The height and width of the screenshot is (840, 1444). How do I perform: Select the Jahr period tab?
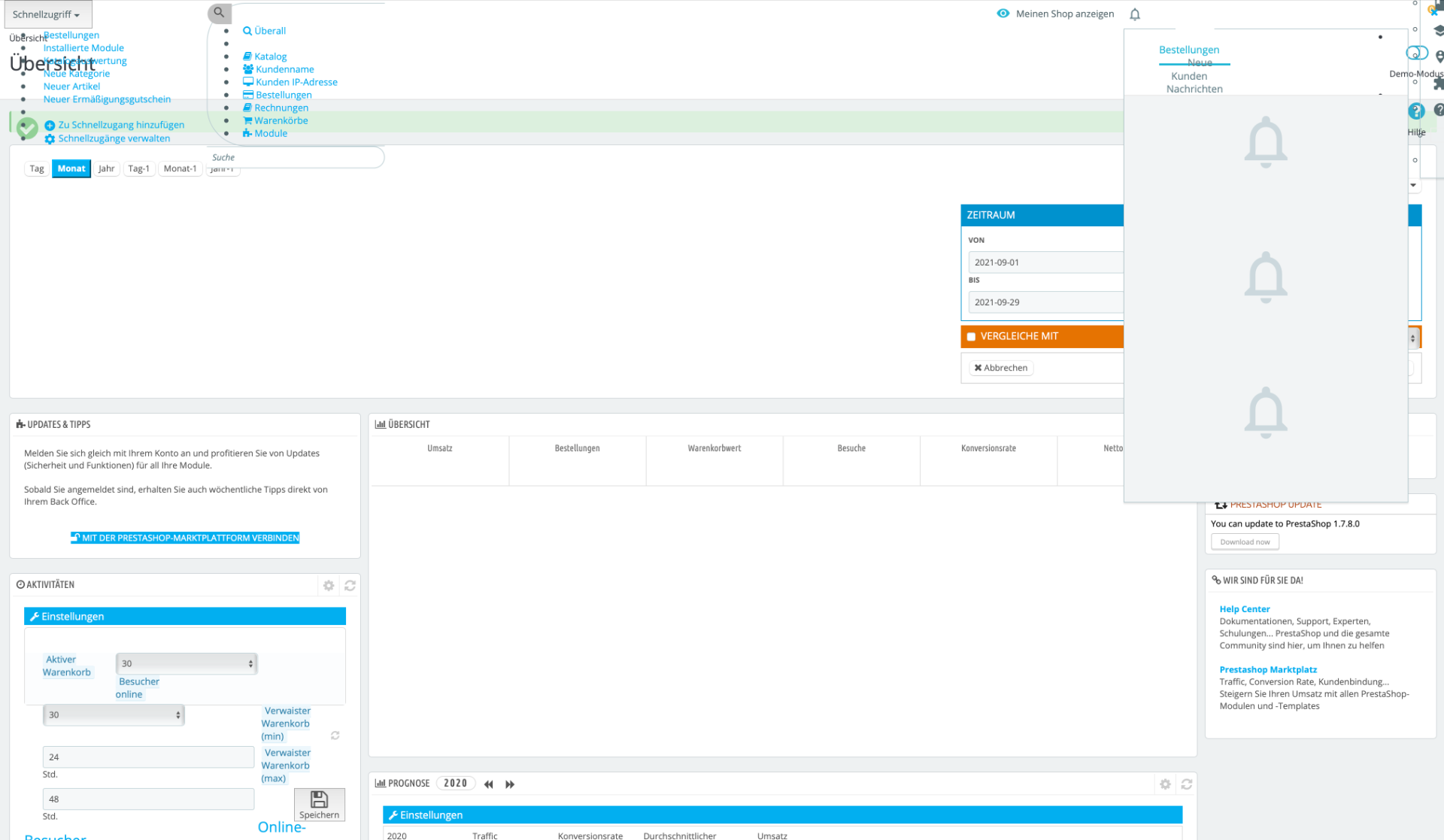[106, 168]
